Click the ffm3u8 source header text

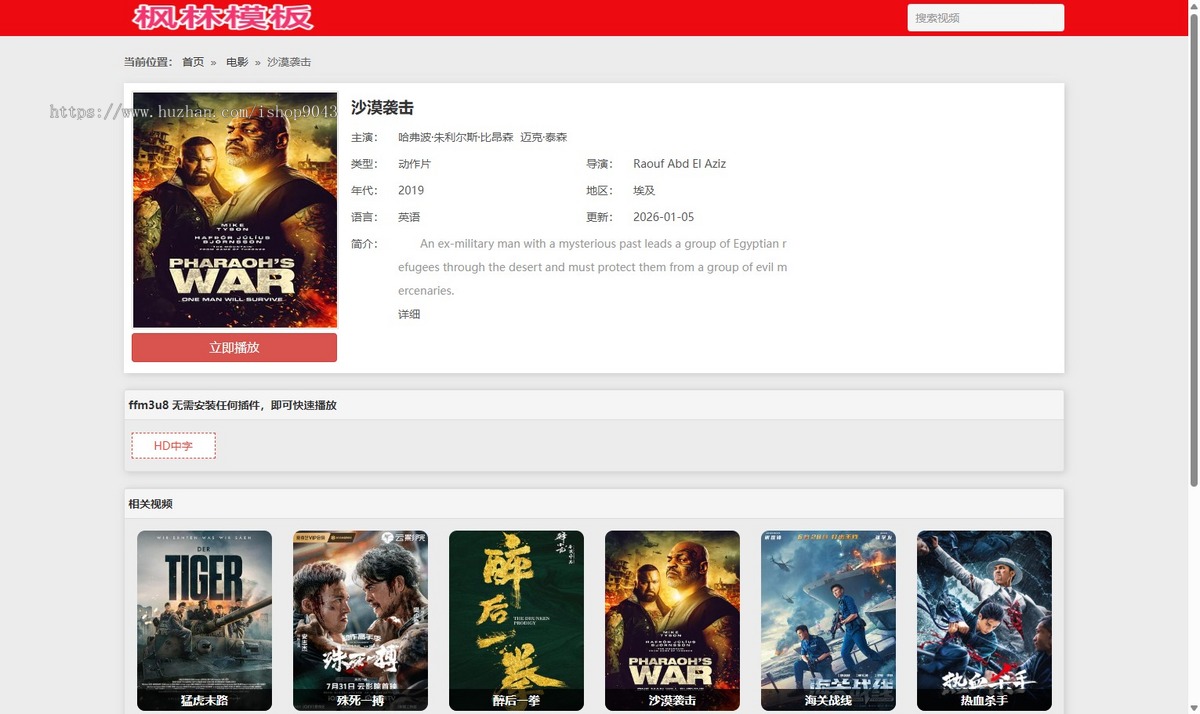pyautogui.click(x=232, y=405)
